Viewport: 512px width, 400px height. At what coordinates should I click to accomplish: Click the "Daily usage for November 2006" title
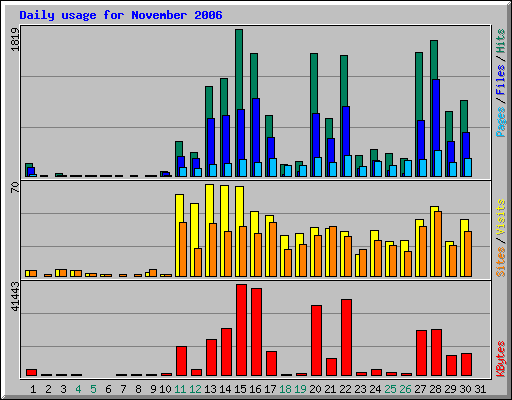pyautogui.click(x=121, y=16)
